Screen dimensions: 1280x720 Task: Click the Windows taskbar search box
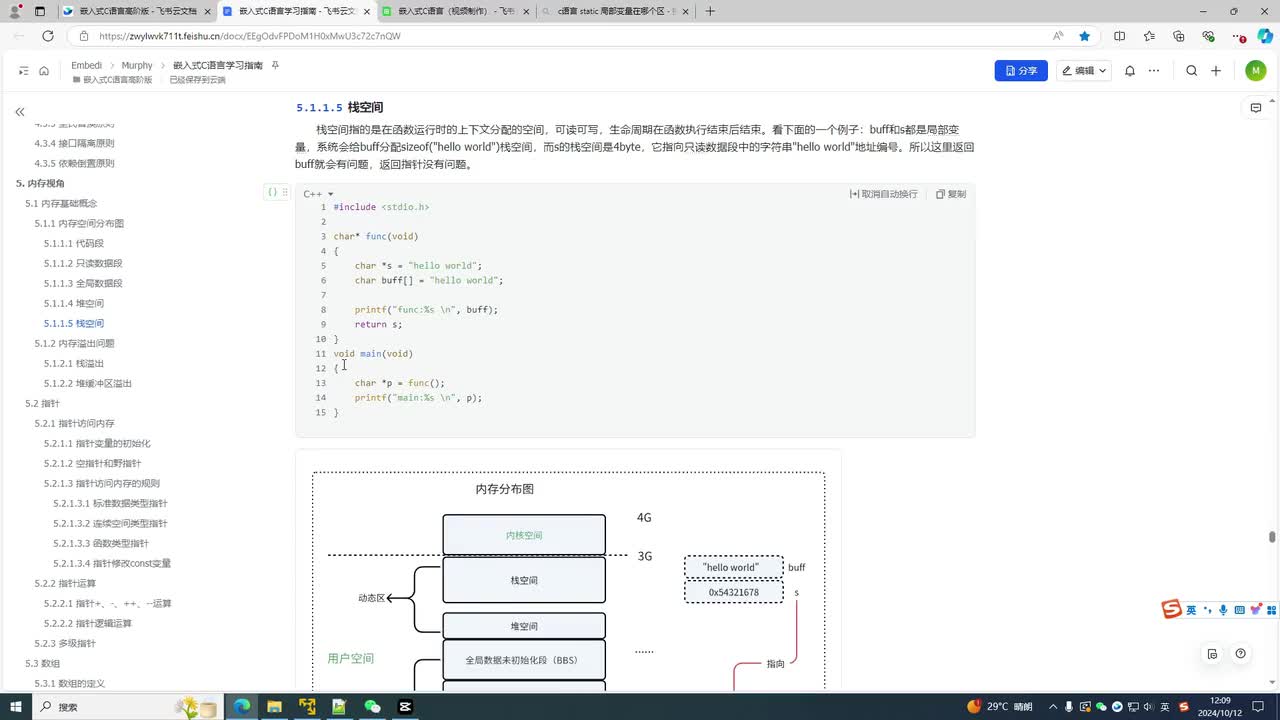point(128,707)
